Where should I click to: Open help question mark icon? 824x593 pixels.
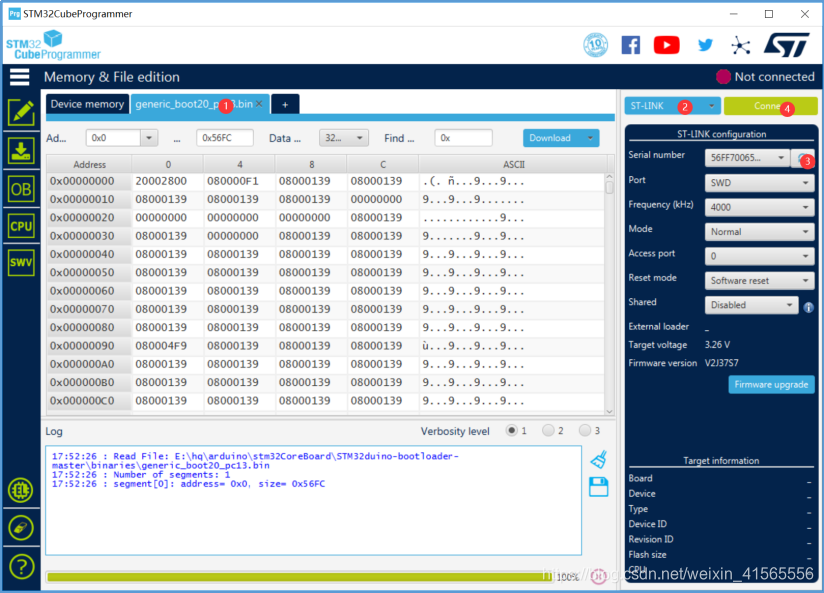click(x=21, y=567)
